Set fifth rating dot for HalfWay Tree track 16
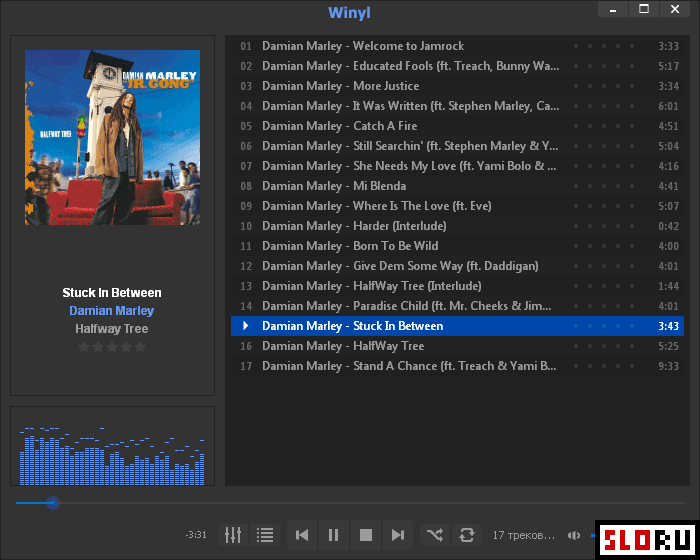Image resolution: width=700 pixels, height=560 pixels. (x=632, y=346)
